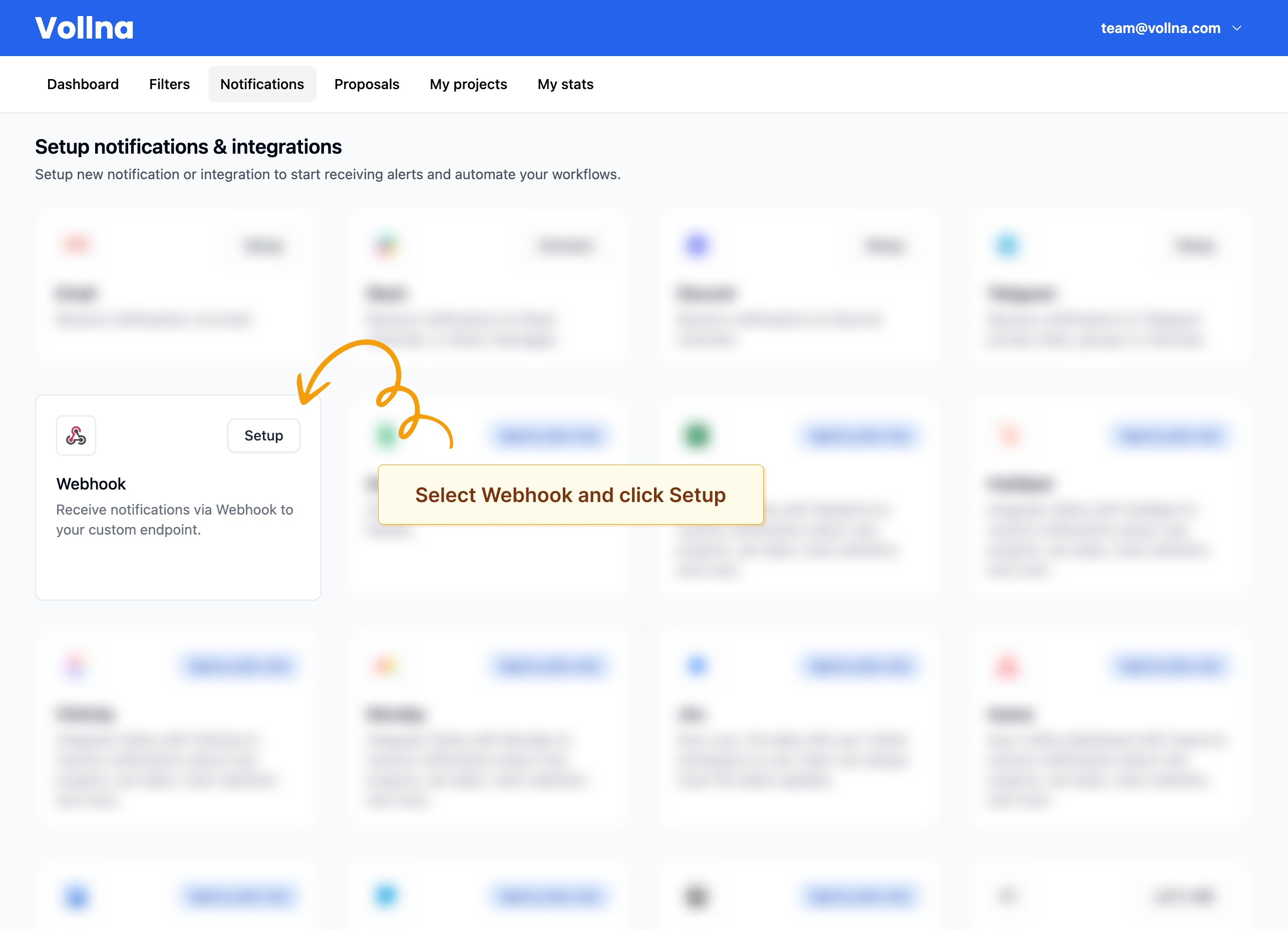Image resolution: width=1288 pixels, height=929 pixels.
Task: Click the Vollna logo in the header
Action: (x=84, y=28)
